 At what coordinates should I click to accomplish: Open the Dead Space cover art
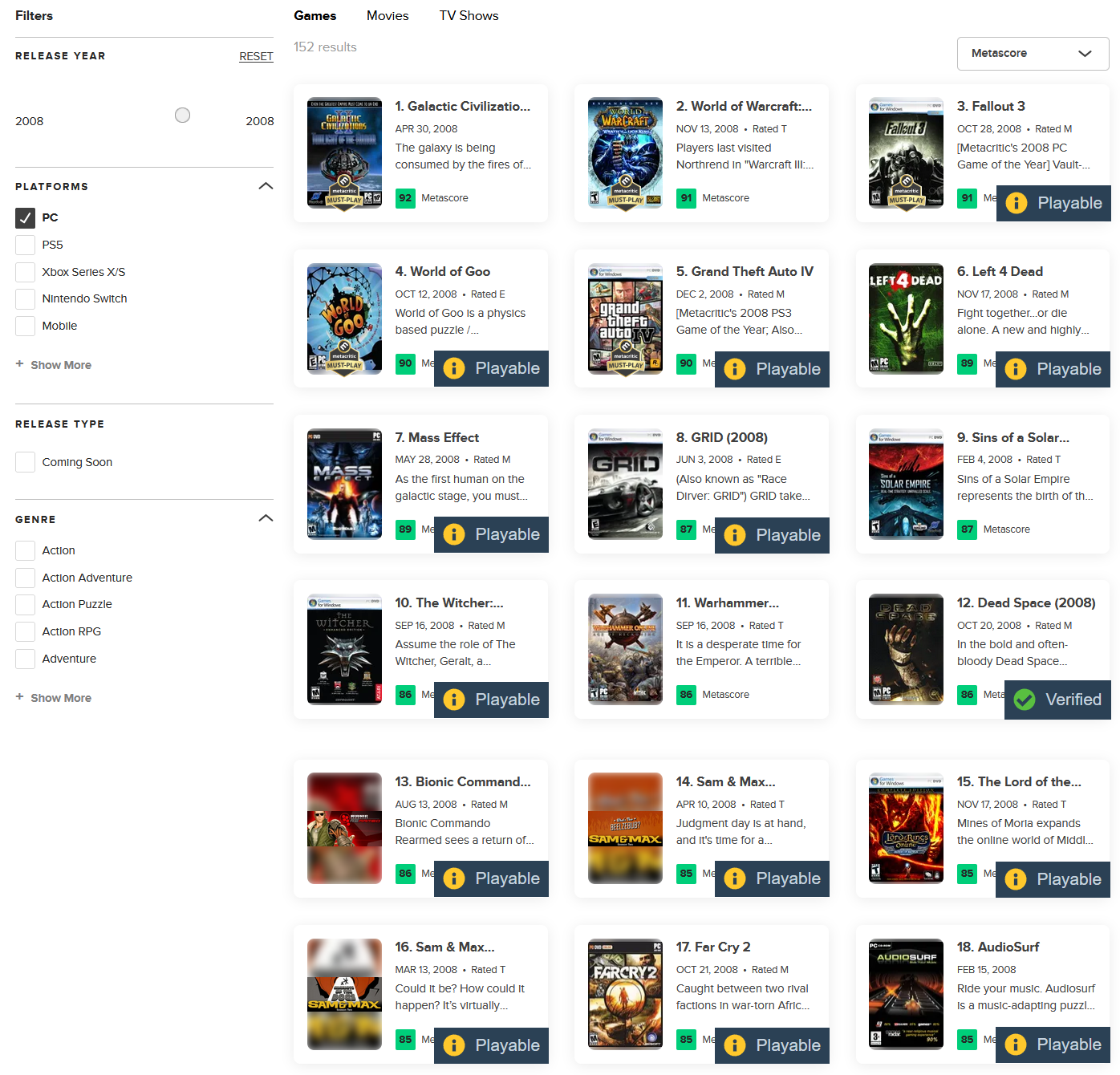pos(906,650)
